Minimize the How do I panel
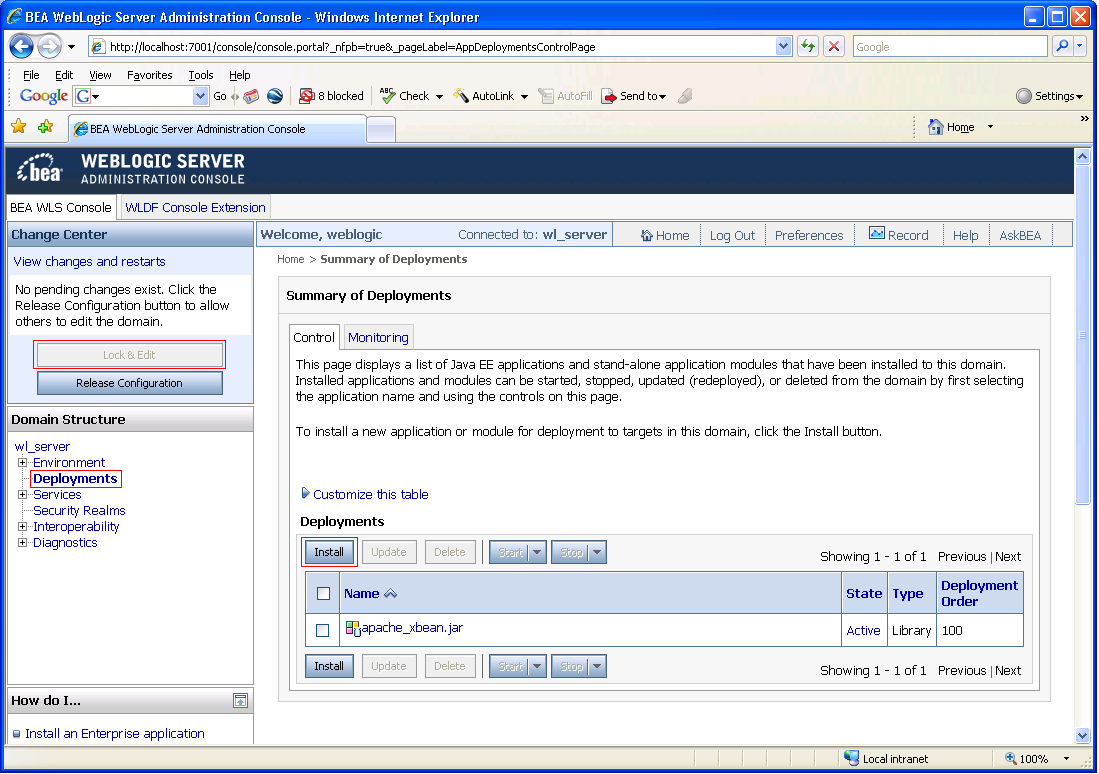 tap(240, 700)
